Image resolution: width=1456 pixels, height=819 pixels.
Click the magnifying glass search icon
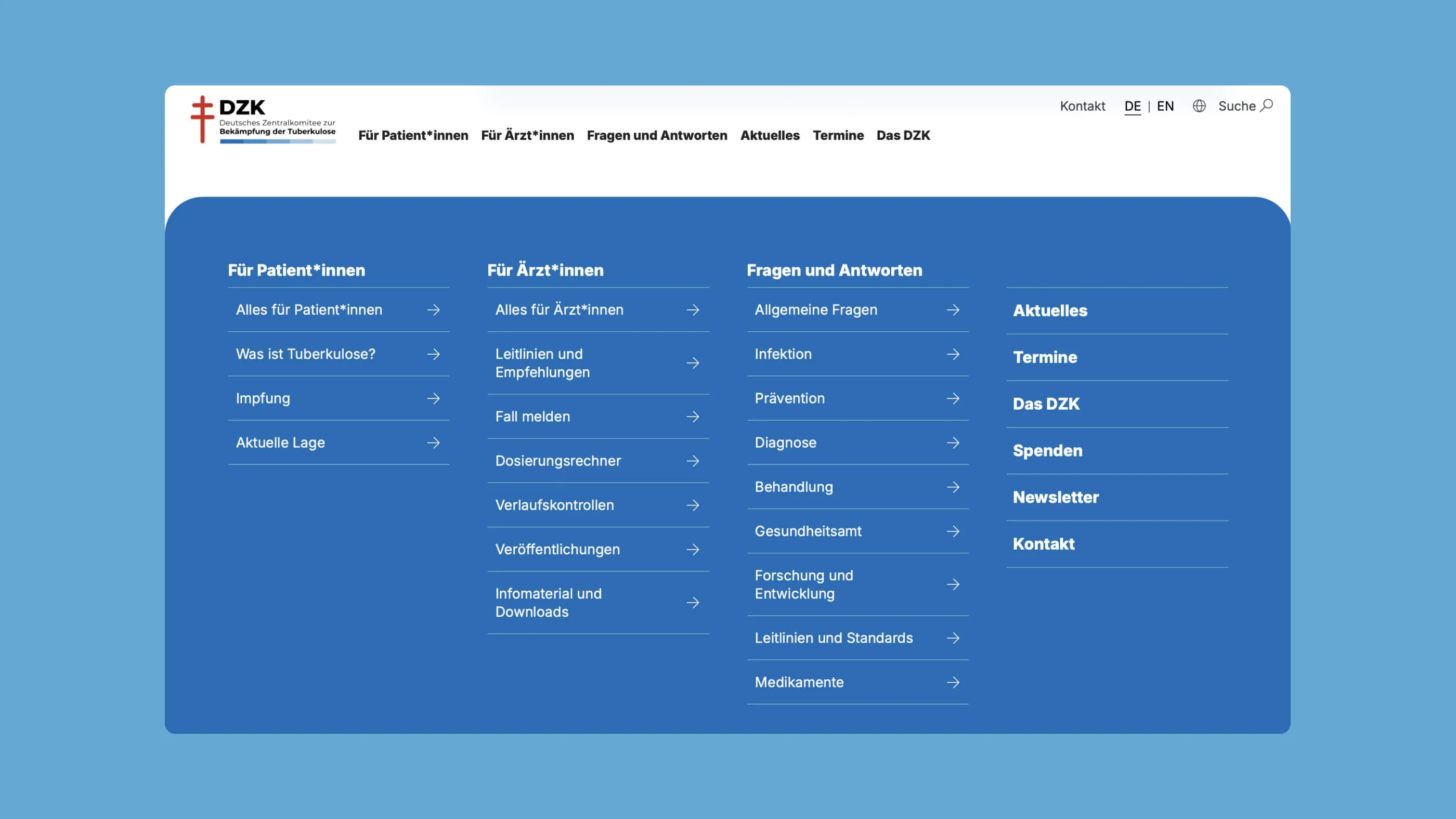pos(1267,106)
